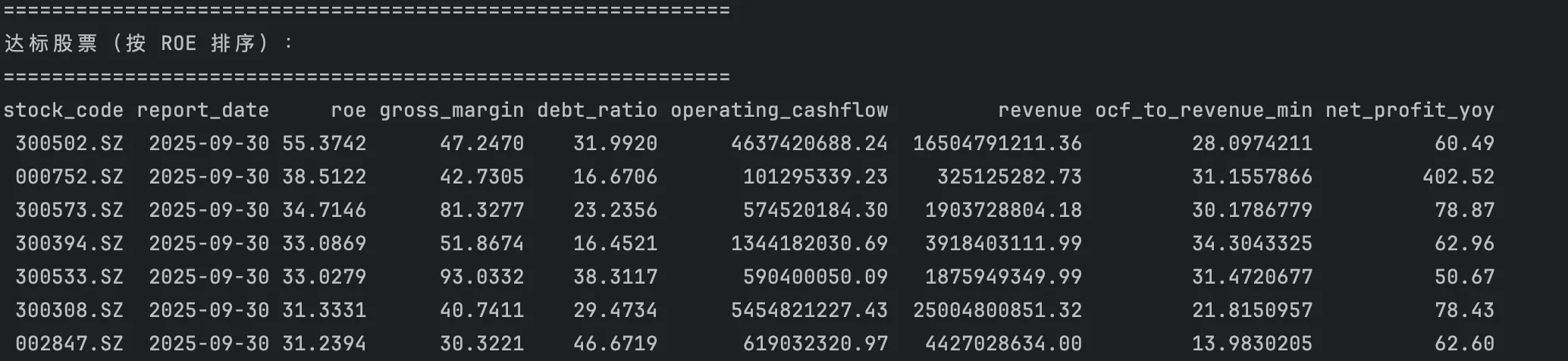The width and height of the screenshot is (1568, 361).
Task: Click operating cashflow value 4637420688.24
Action: tap(809, 144)
